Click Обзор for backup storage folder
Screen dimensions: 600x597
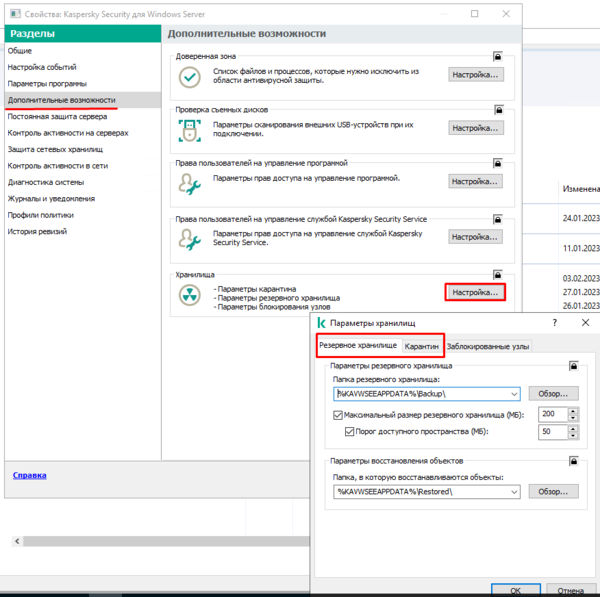(x=553, y=394)
